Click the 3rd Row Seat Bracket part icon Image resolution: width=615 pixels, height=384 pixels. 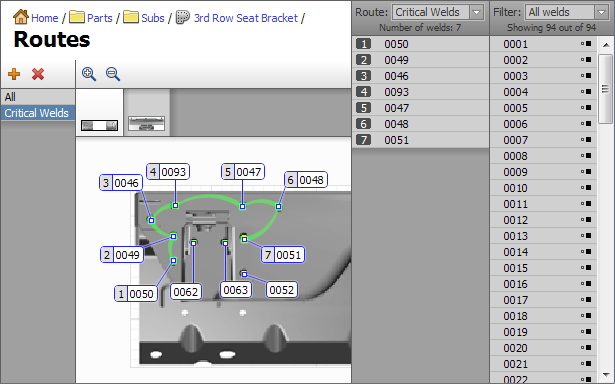click(182, 17)
